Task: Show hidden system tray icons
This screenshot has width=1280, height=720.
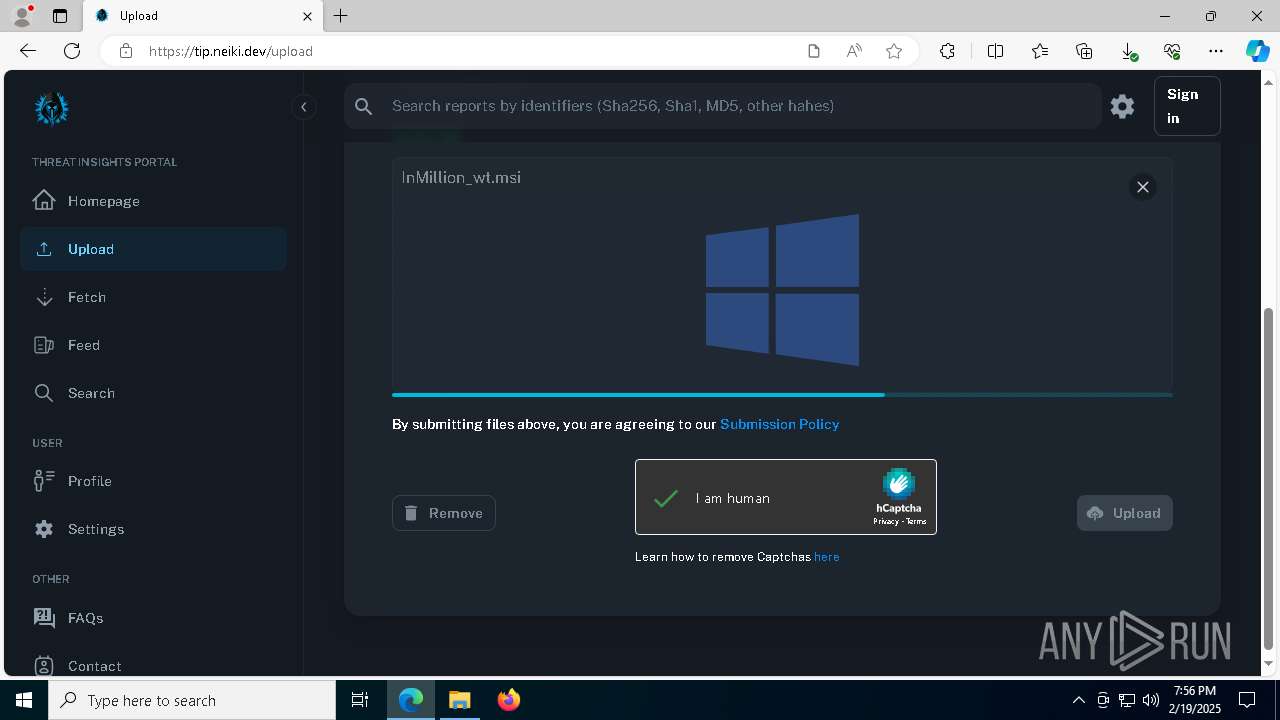Action: 1078,700
